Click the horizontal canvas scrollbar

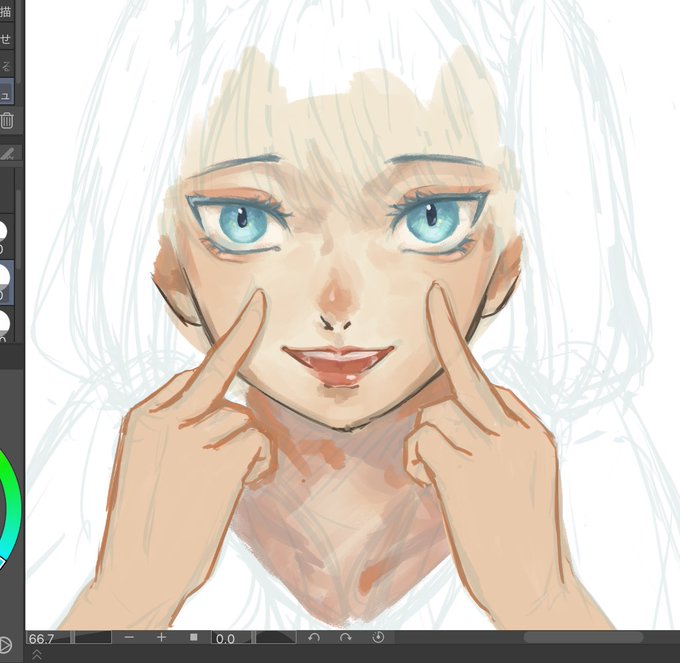[583, 637]
